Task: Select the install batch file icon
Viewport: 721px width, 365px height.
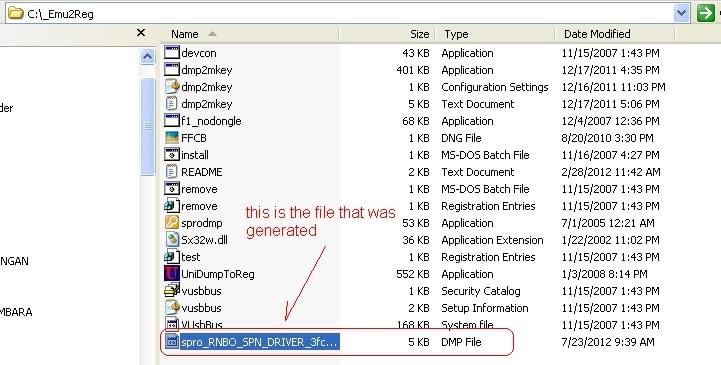Action: pos(172,154)
